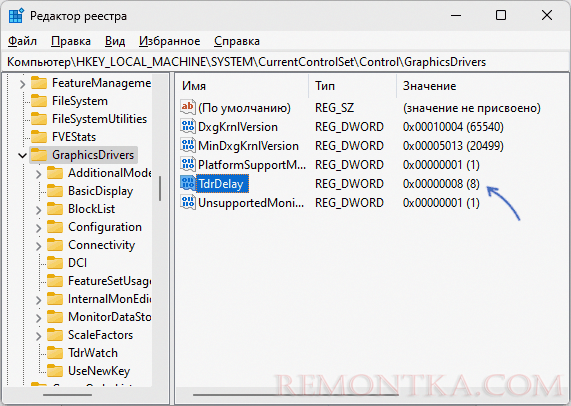Click the MinDxgKrnlVersion value icon
This screenshot has width=571, height=406.
(x=188, y=146)
